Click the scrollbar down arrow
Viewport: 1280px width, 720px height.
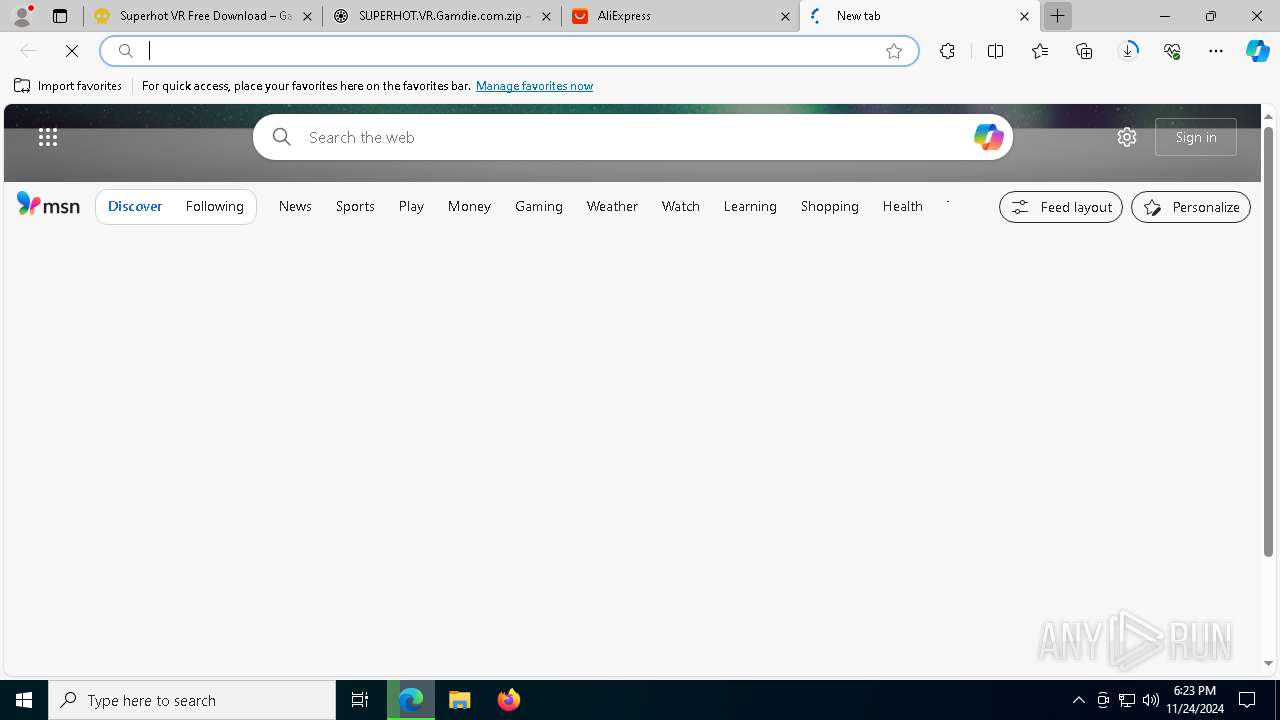tap(1268, 663)
